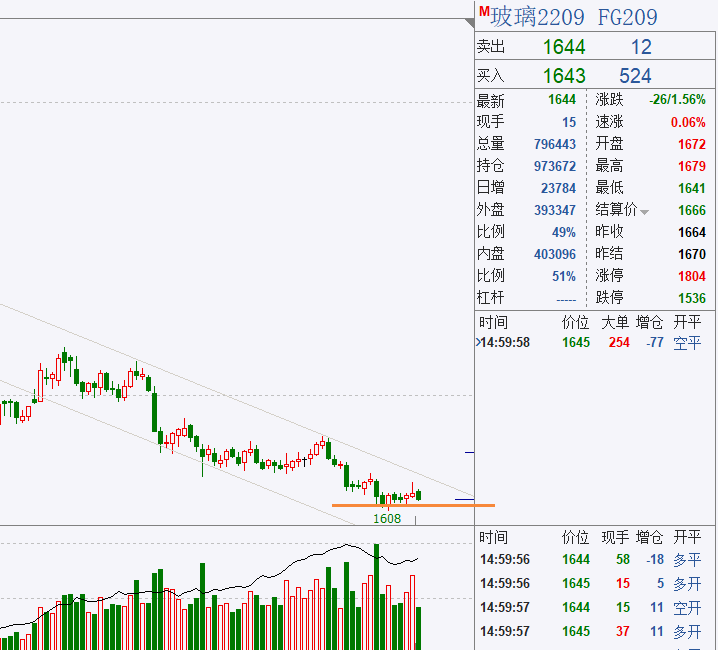Click contract code FG209
Screen dimensions: 718x650
click(x=627, y=17)
